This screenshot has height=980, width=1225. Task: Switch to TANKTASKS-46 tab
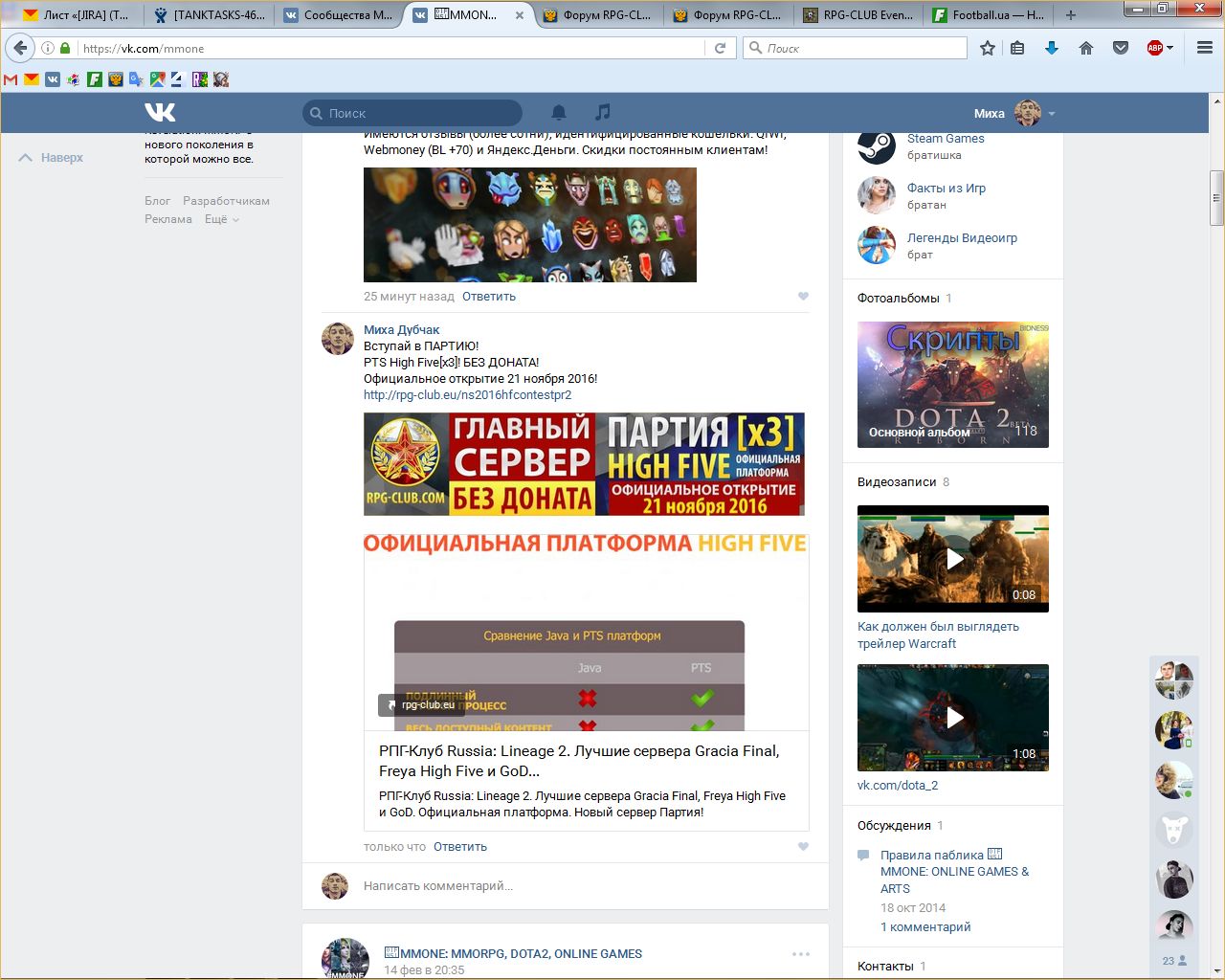[209, 14]
